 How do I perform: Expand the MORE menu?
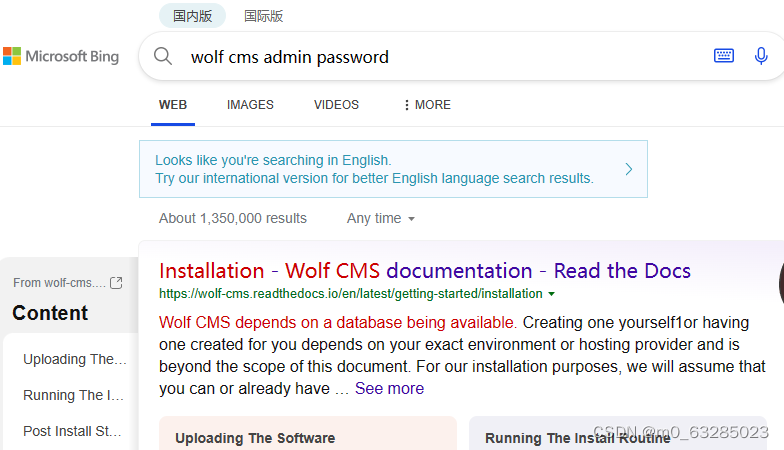(428, 105)
